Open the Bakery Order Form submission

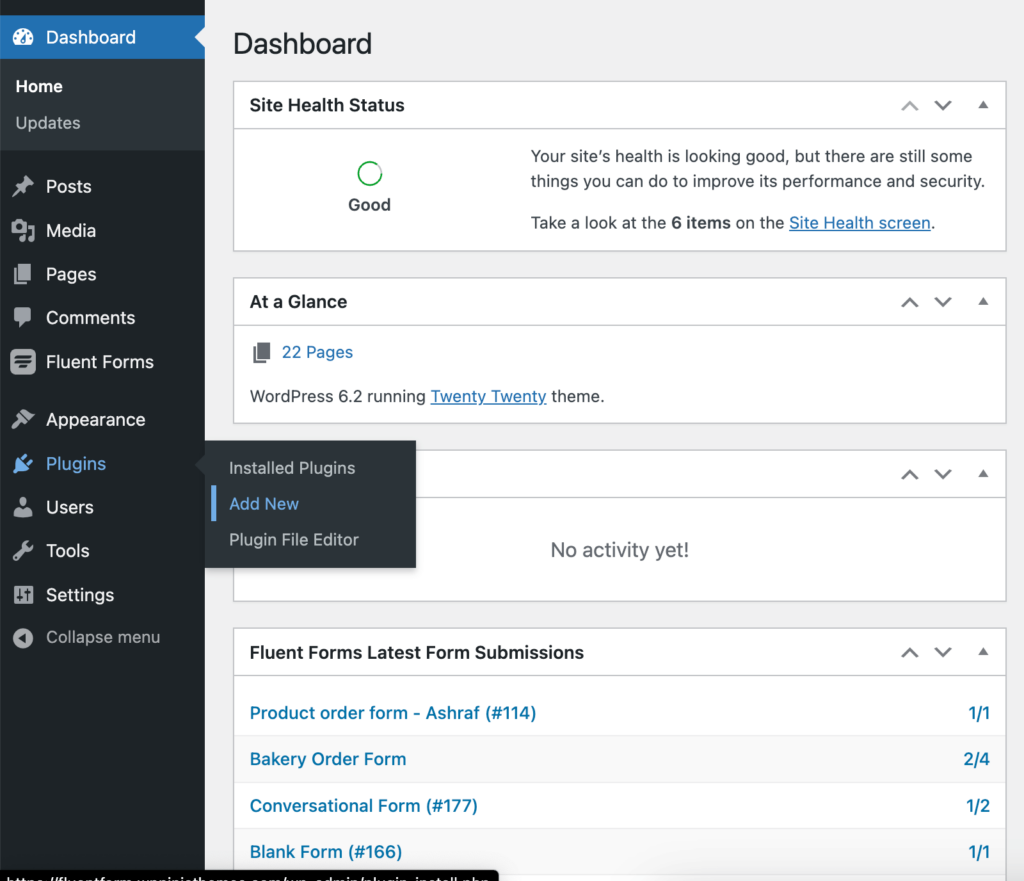tap(327, 759)
